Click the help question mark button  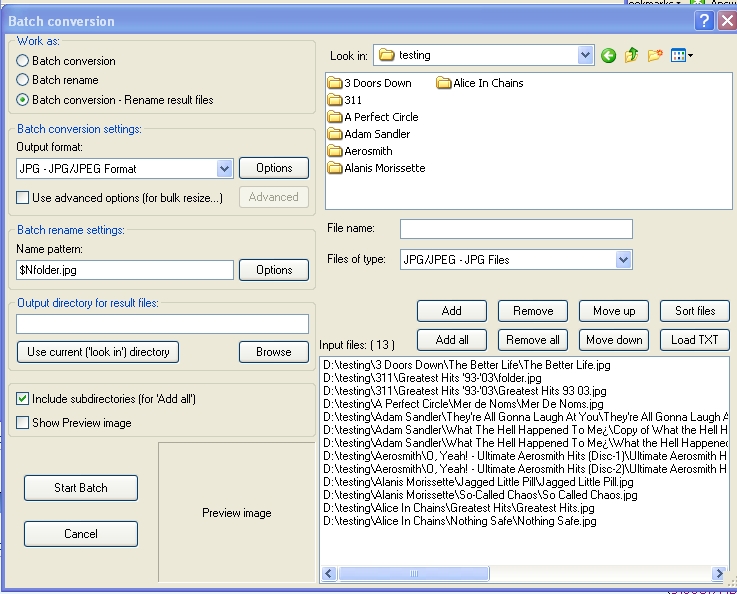(704, 21)
